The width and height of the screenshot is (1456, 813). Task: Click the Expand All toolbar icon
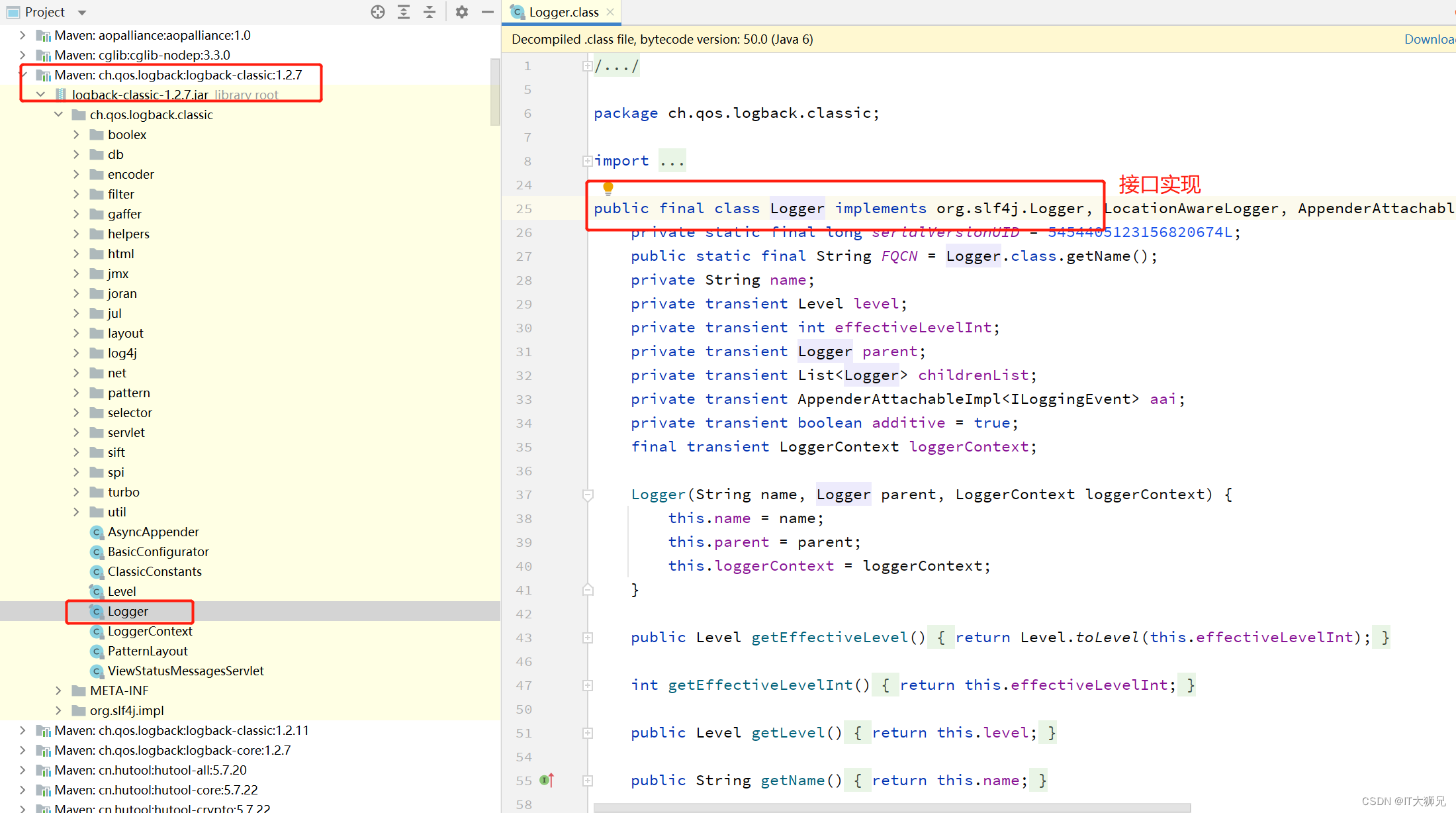404,12
